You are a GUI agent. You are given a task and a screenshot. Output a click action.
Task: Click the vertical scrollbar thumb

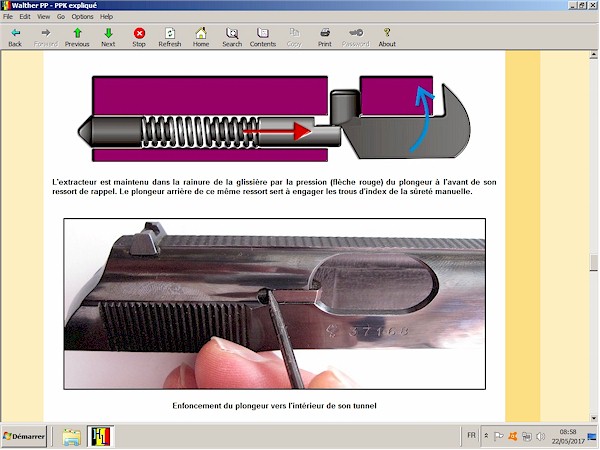(x=593, y=263)
